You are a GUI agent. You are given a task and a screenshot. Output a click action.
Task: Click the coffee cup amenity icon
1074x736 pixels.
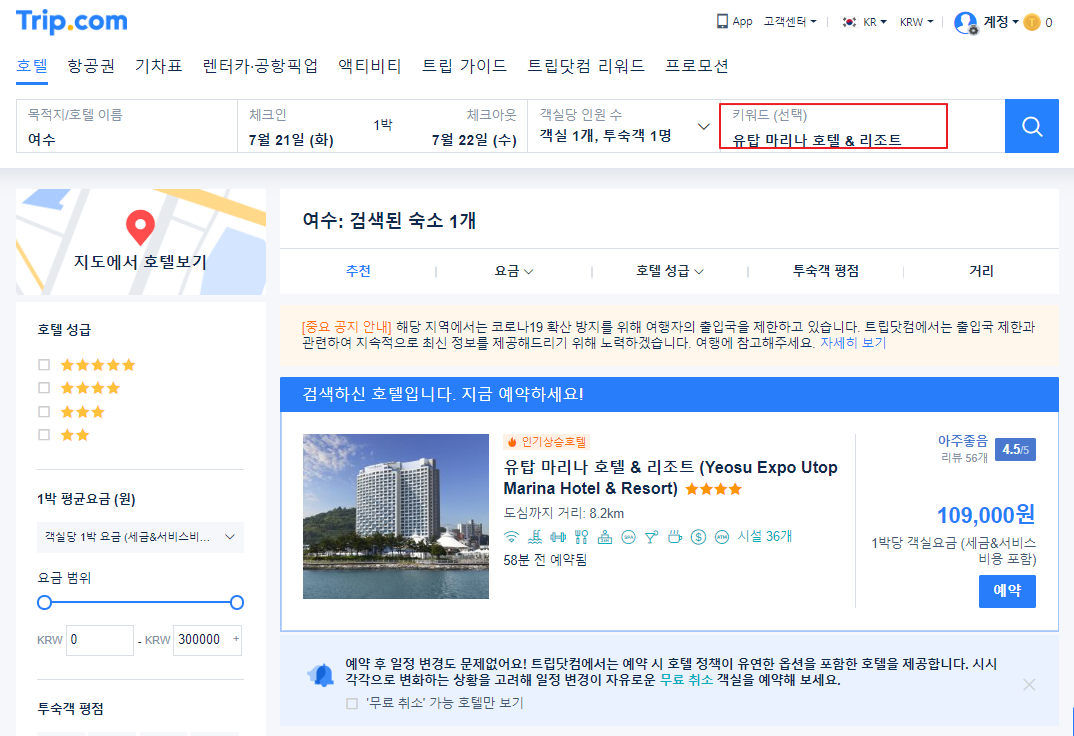point(675,537)
